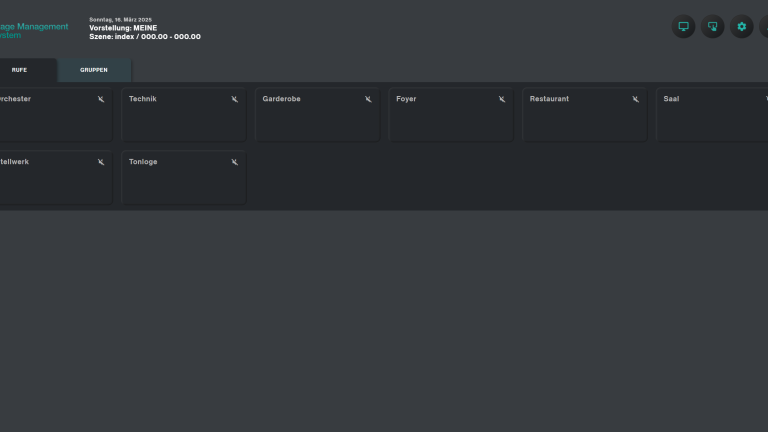Image resolution: width=768 pixels, height=432 pixels.
Task: Click mute icon on Orchester card
Action: point(101,99)
